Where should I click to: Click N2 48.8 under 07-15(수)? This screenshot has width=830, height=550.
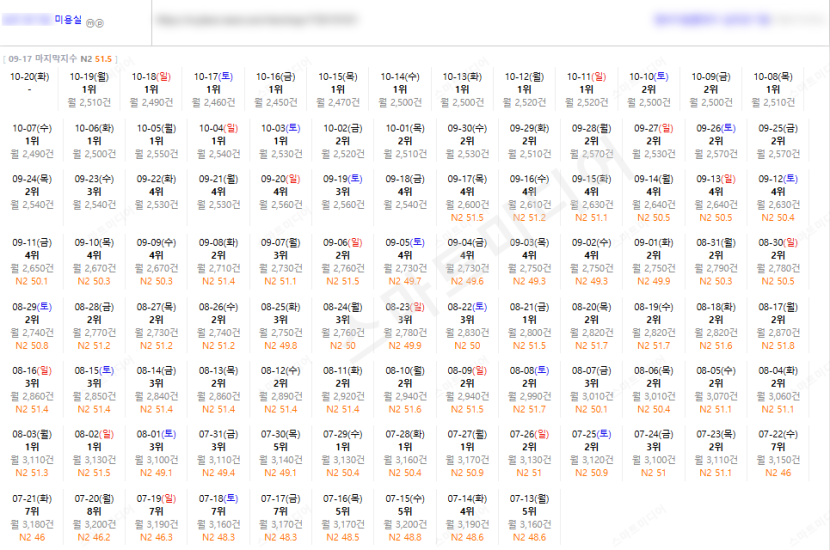pyautogui.click(x=405, y=537)
